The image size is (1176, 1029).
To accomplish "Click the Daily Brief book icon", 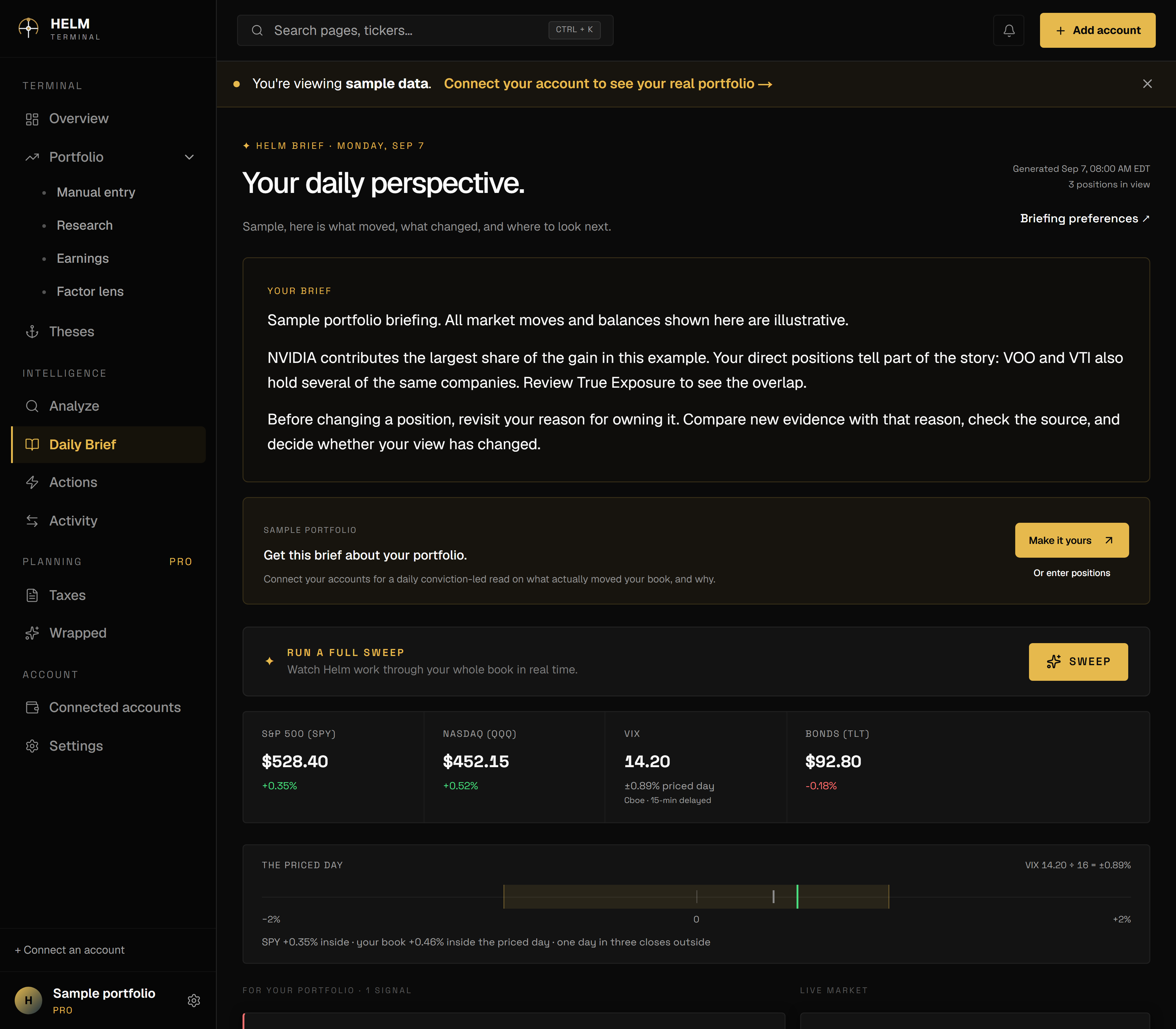I will pyautogui.click(x=32, y=444).
